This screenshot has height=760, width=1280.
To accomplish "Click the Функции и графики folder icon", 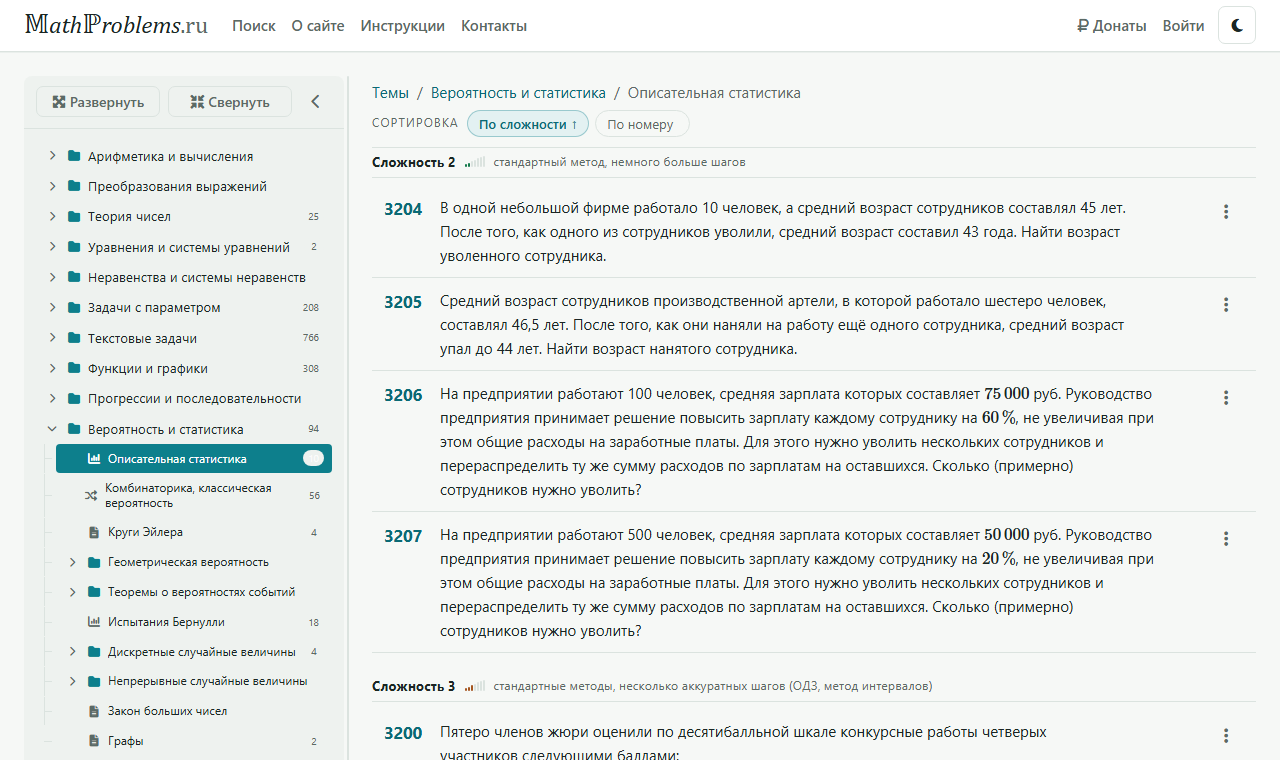I will click(x=74, y=368).
